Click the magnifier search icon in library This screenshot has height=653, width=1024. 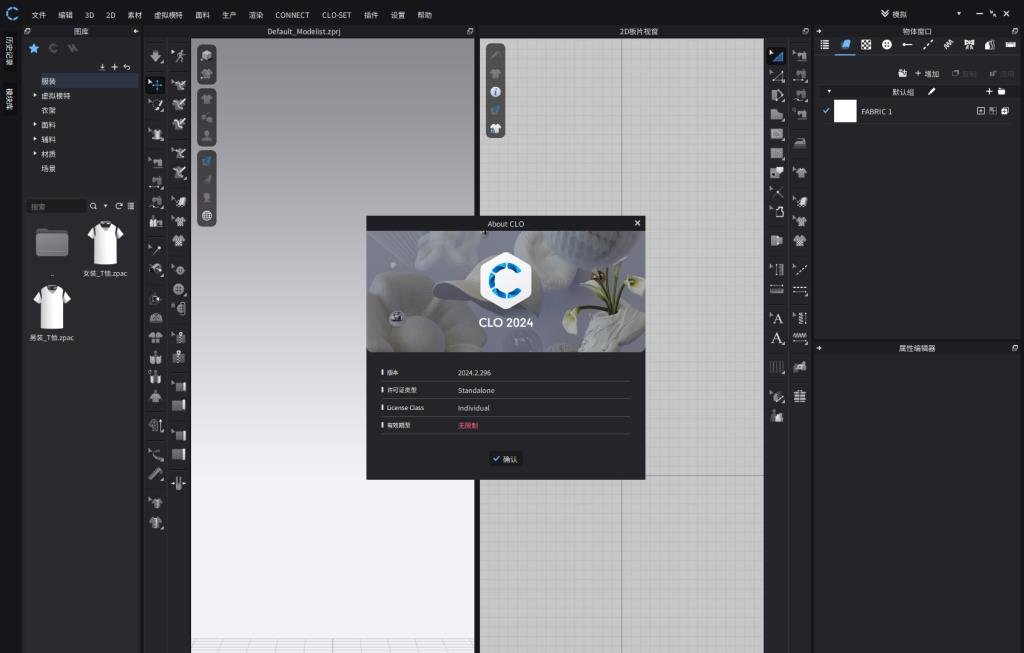click(93, 206)
